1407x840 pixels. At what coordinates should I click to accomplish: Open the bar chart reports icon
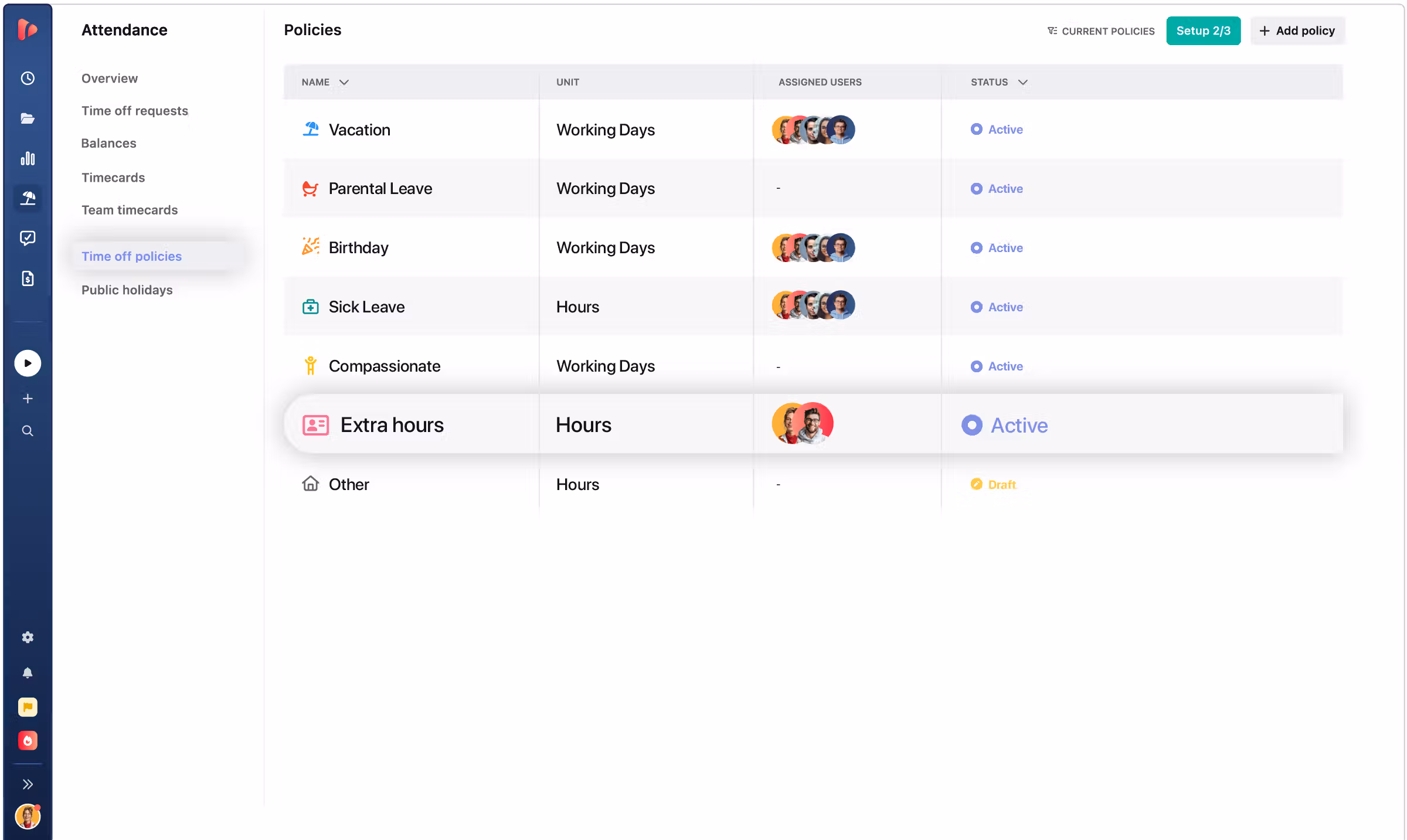pyautogui.click(x=28, y=158)
